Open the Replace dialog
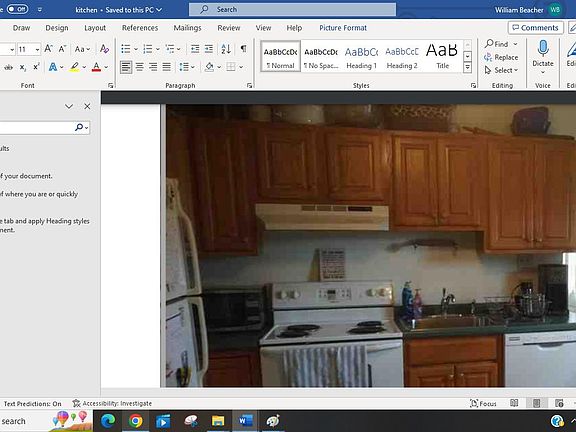This screenshot has height=432, width=576. [501, 57]
